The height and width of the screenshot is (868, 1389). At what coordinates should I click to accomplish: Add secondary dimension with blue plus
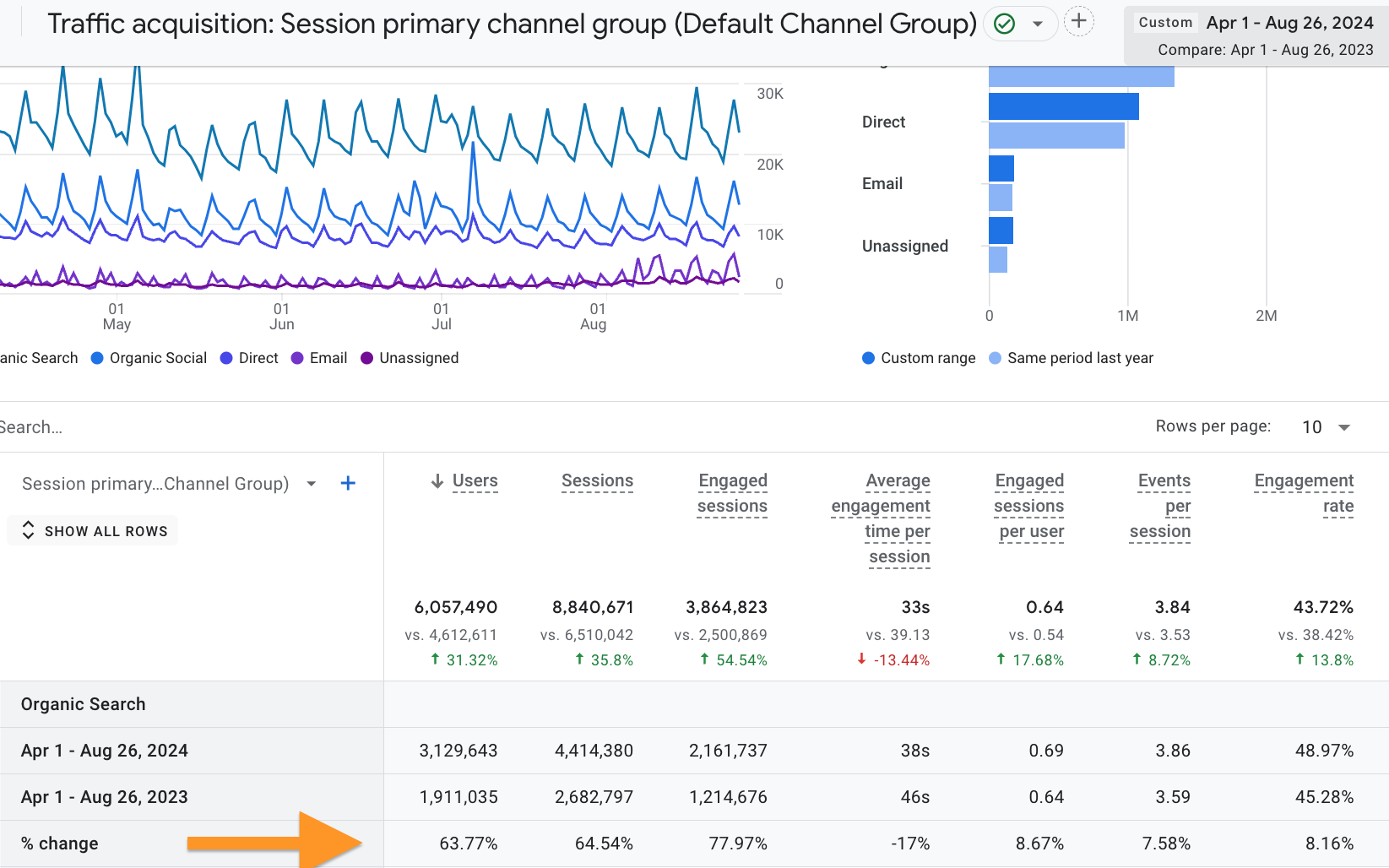coord(348,483)
